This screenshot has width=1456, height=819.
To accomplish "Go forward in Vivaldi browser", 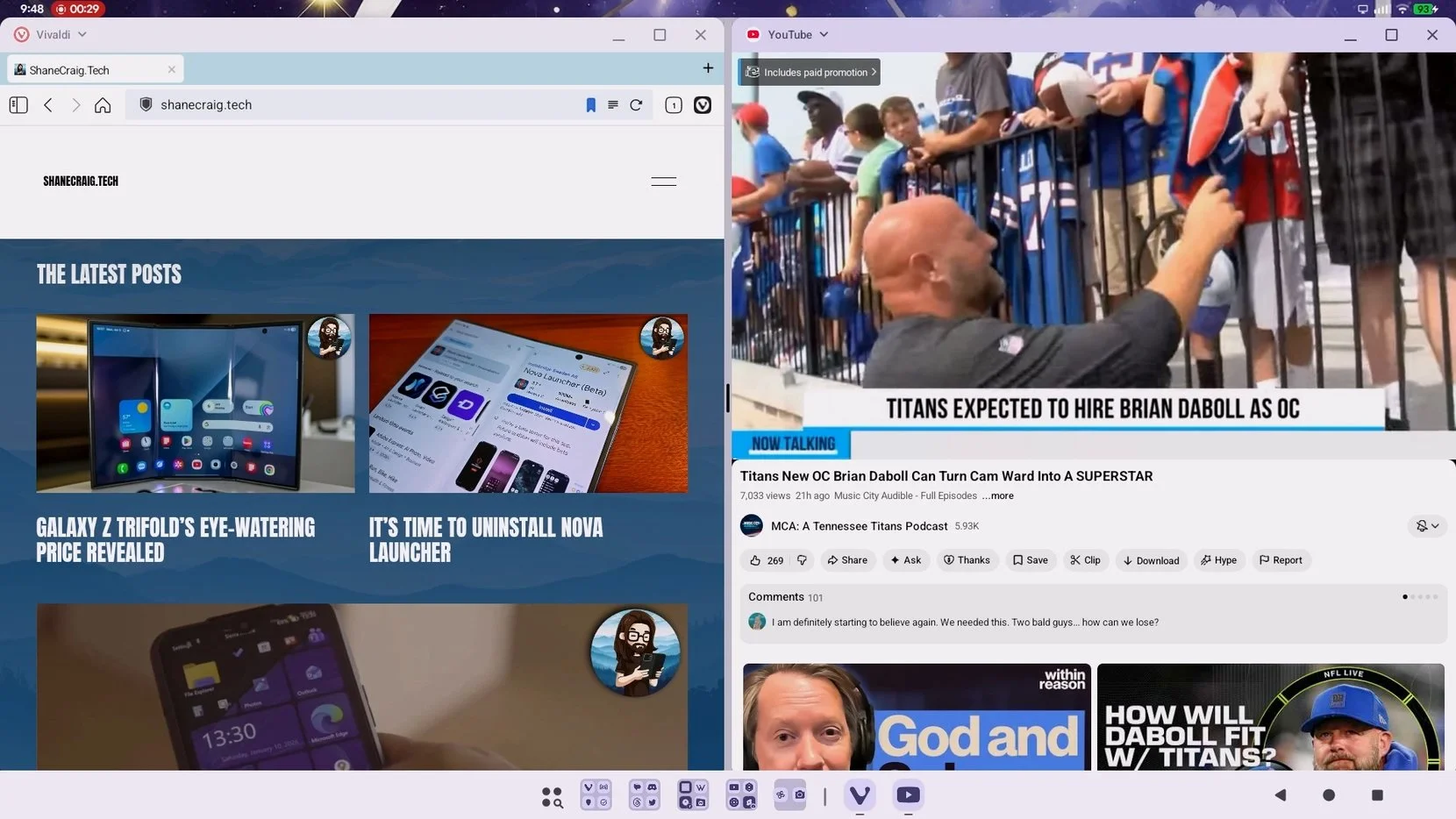I will pyautogui.click(x=75, y=105).
